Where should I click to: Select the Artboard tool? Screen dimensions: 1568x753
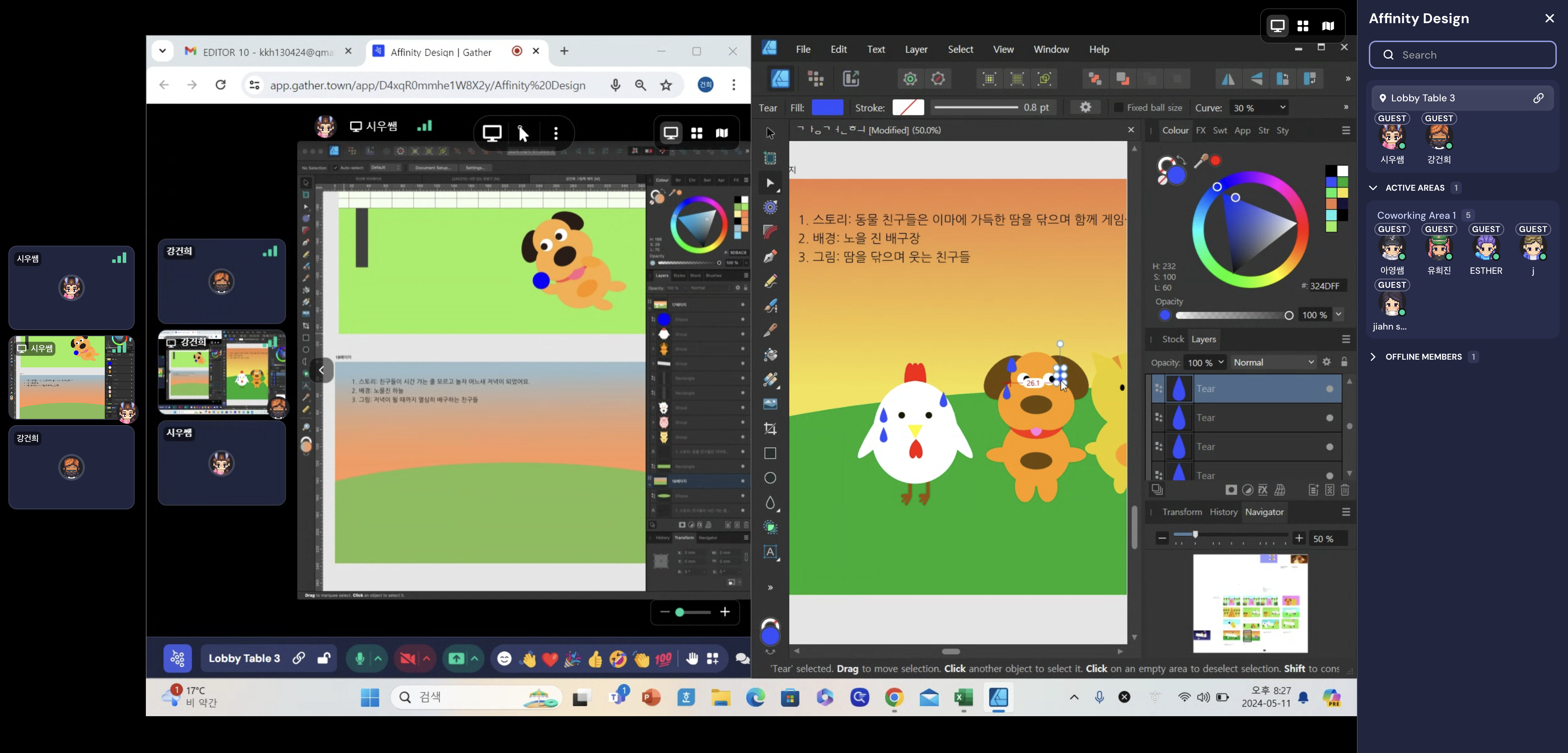[x=770, y=158]
